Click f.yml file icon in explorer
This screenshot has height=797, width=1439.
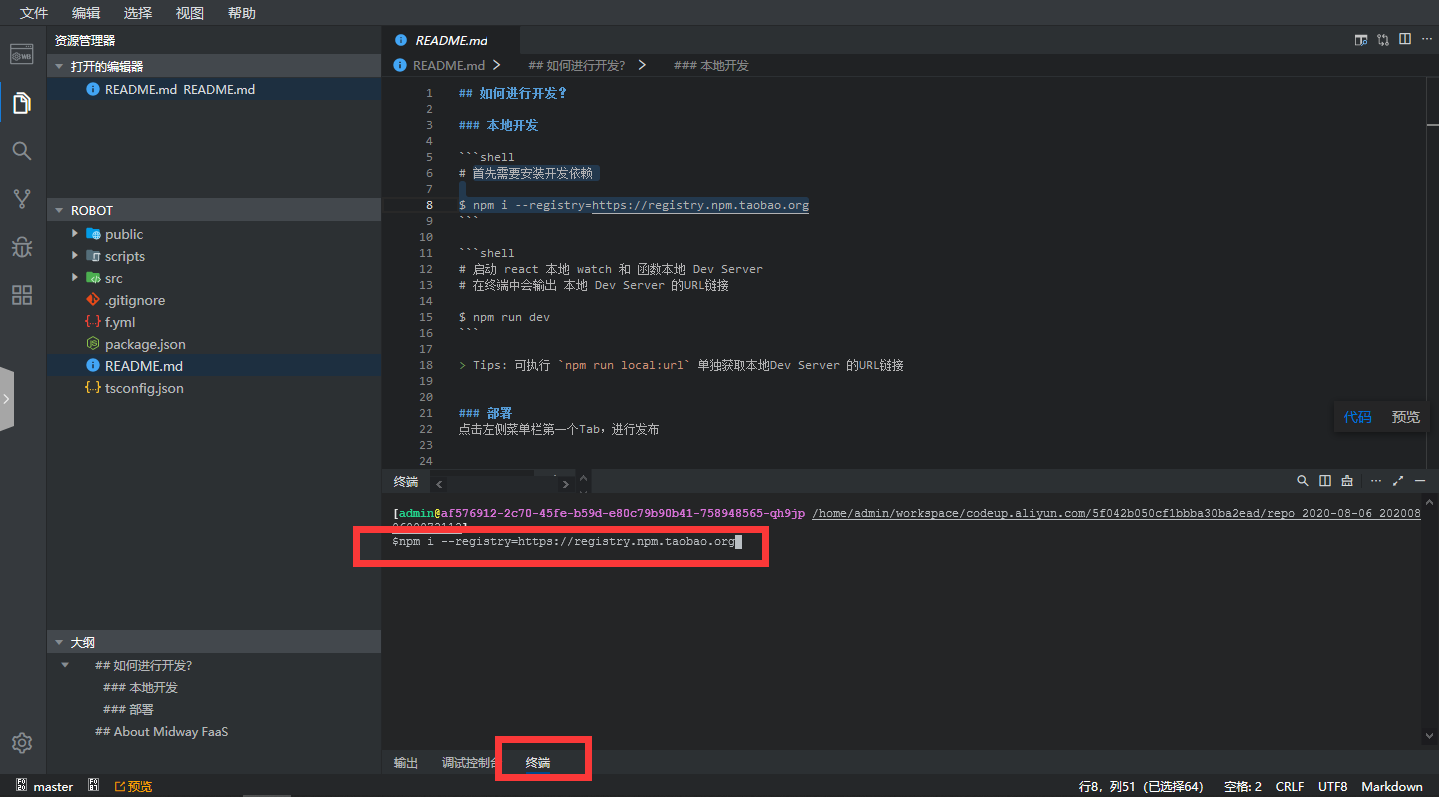click(x=93, y=322)
